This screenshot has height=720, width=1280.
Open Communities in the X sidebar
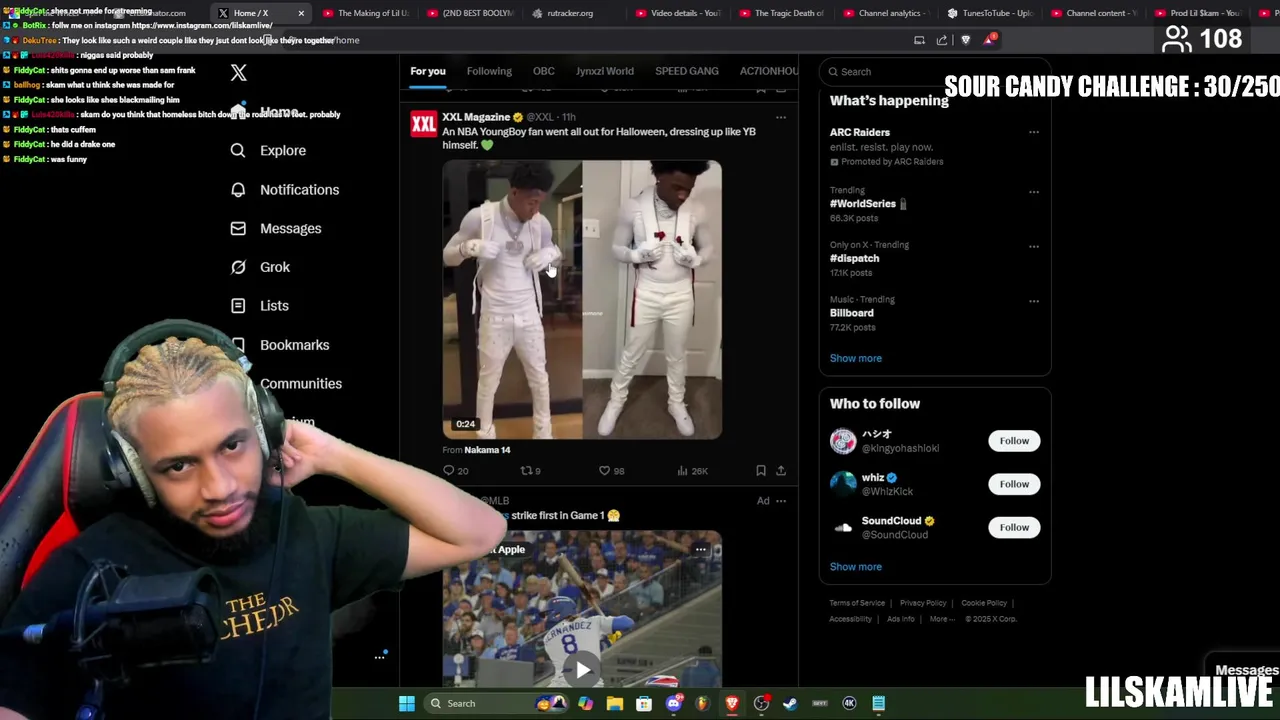pos(300,384)
